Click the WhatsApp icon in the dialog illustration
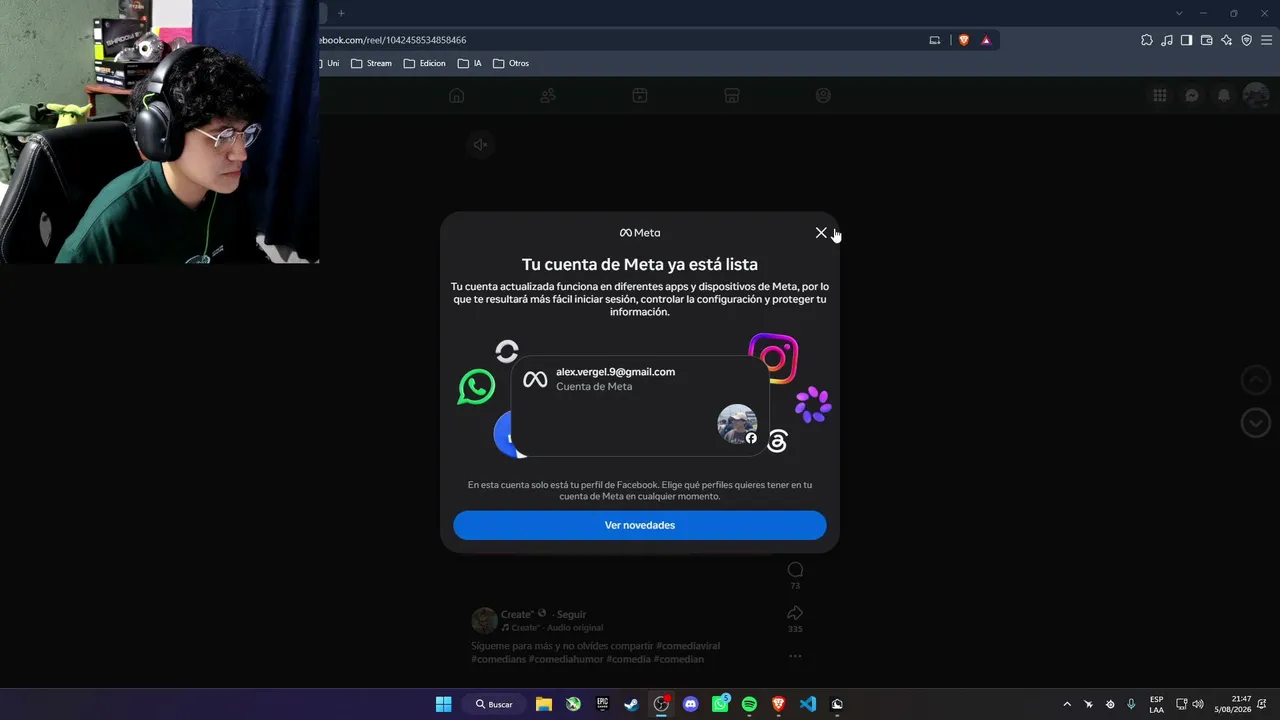1280x720 pixels. (x=476, y=387)
